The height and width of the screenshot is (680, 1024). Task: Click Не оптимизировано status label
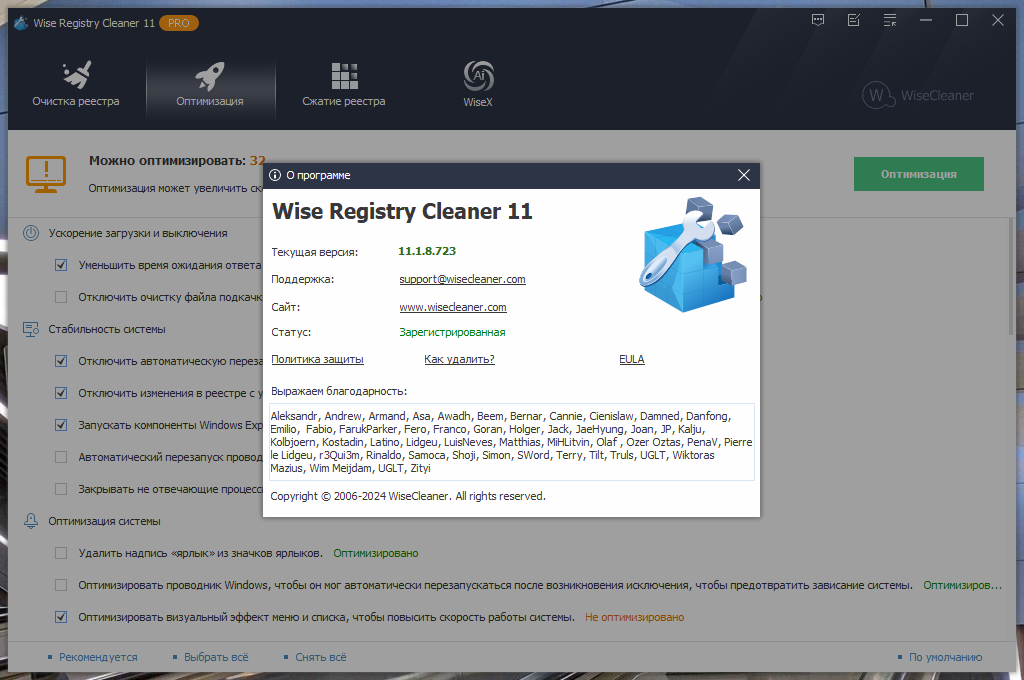coord(634,617)
